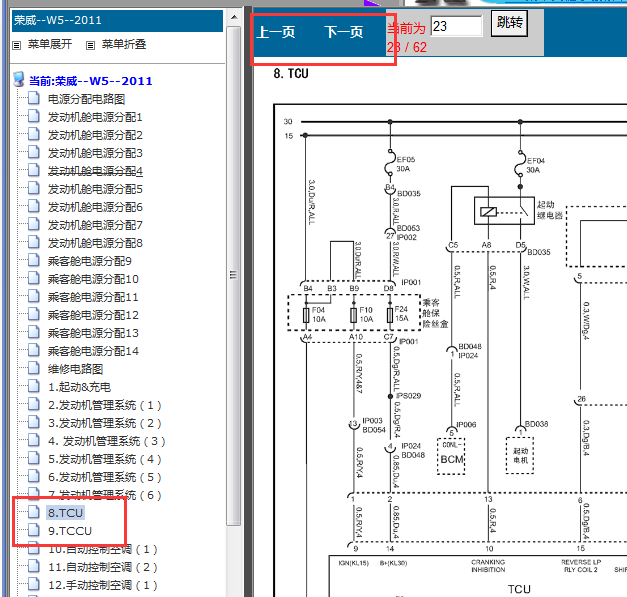627x597 pixels.
Task: Select 12.手动控制空调 (1)
Action: point(103,585)
